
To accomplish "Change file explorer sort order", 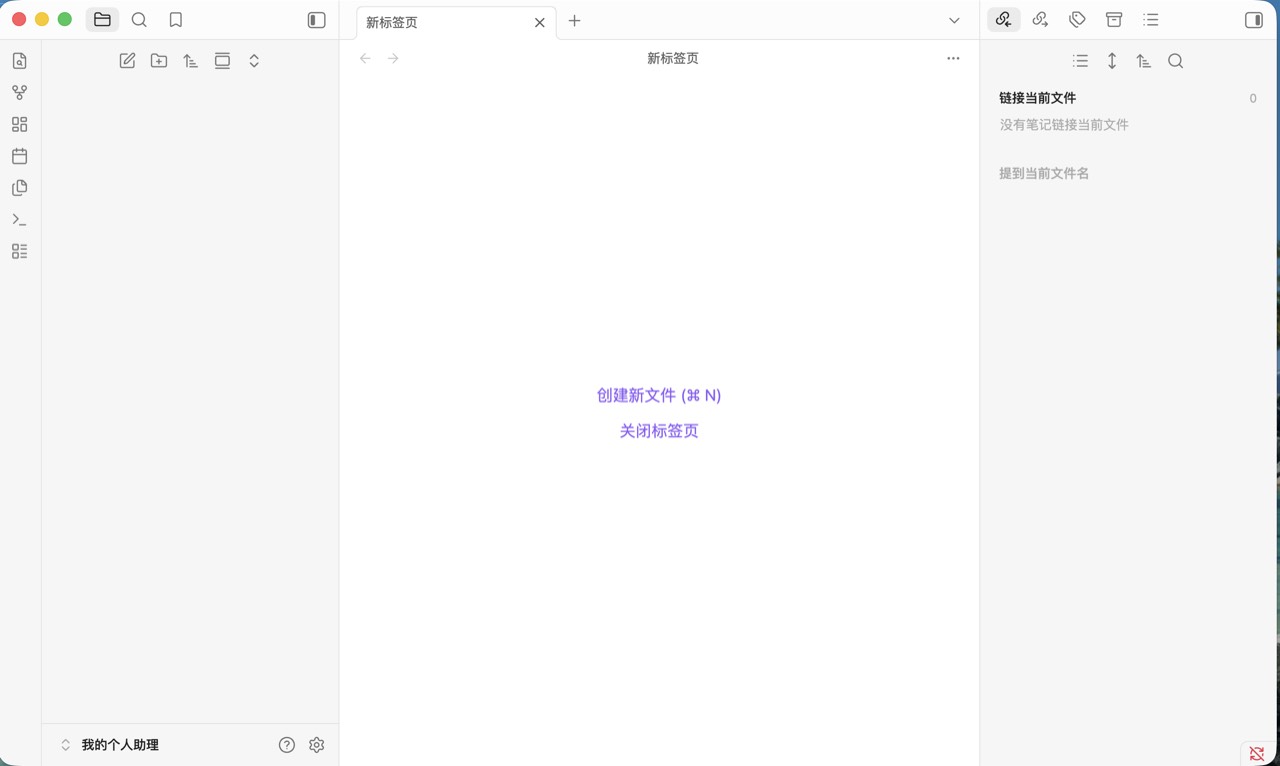I will (x=191, y=61).
